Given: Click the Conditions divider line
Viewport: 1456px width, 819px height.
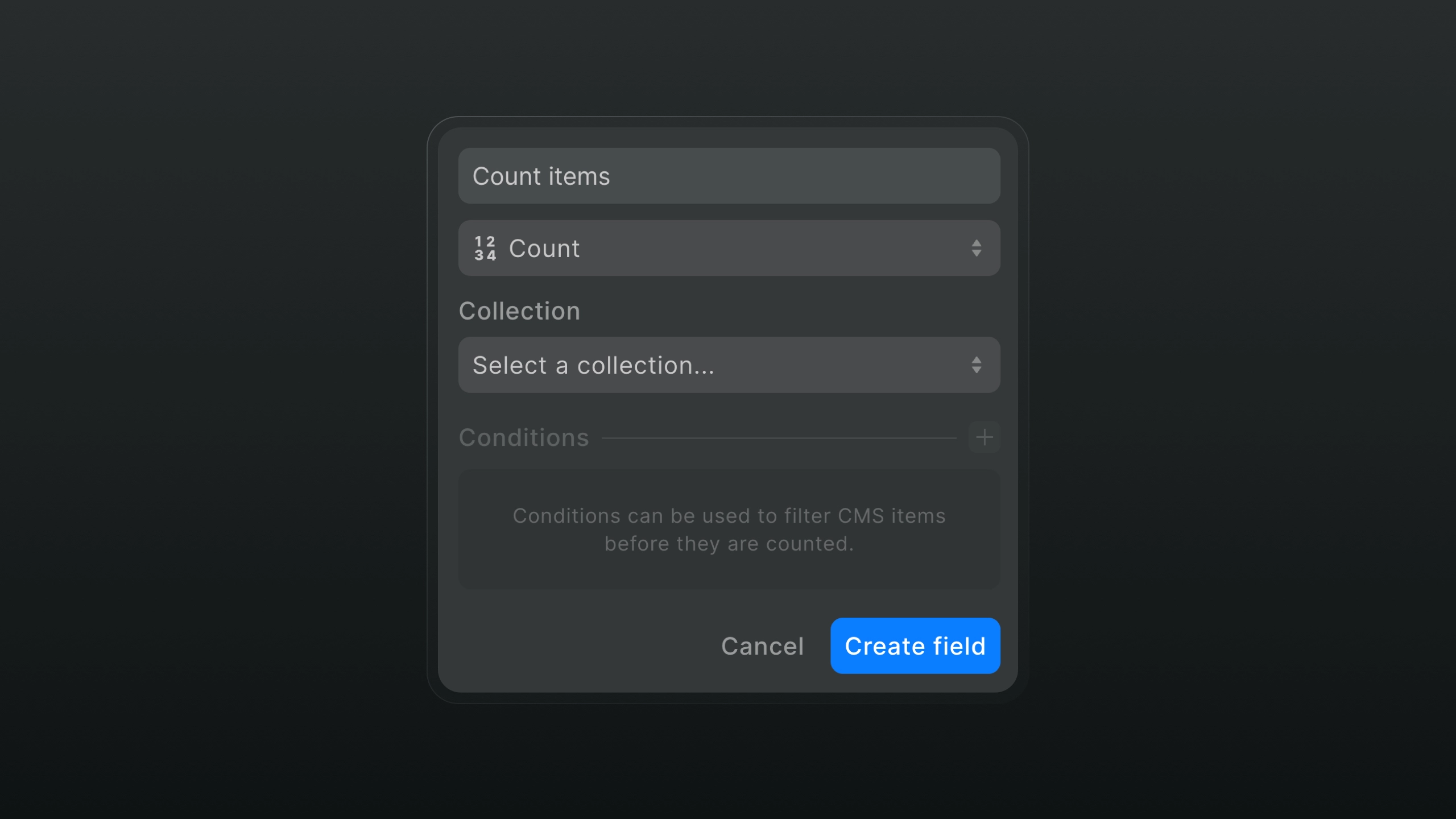Looking at the screenshot, I should (779, 438).
